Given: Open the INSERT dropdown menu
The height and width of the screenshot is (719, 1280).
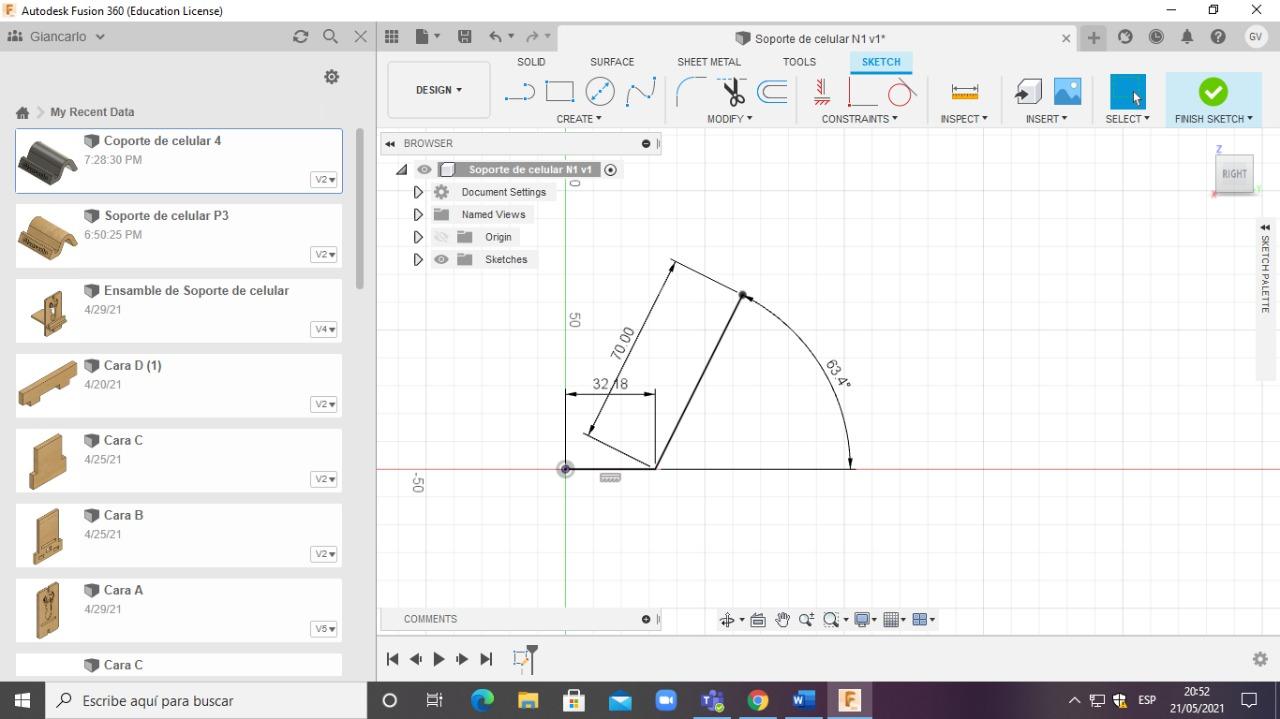Looking at the screenshot, I should pyautogui.click(x=1046, y=119).
